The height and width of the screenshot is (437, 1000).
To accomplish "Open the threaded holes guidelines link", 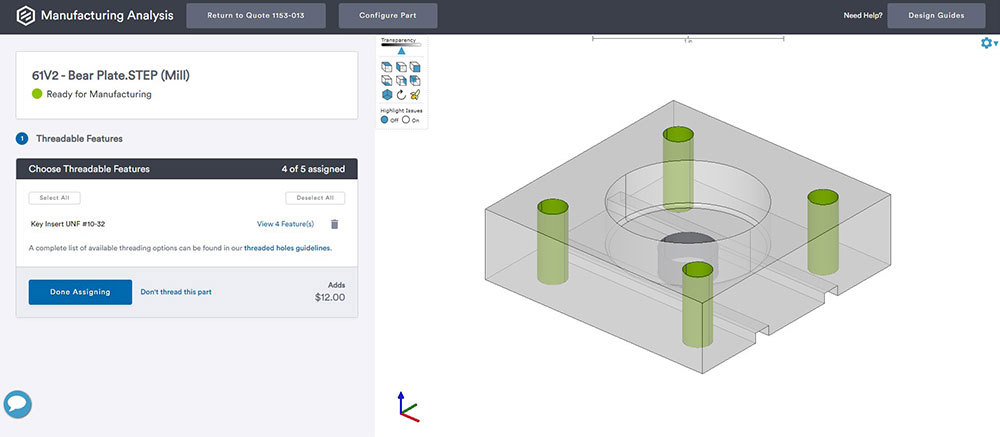I will pyautogui.click(x=288, y=247).
